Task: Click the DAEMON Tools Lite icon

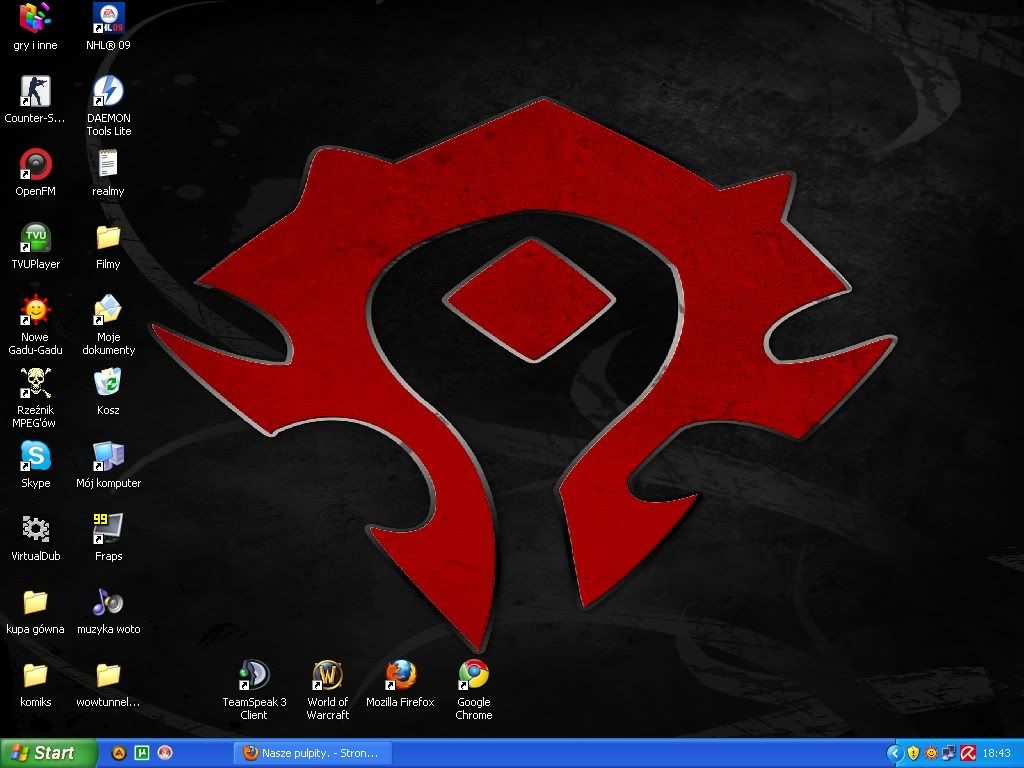Action: pyautogui.click(x=108, y=92)
